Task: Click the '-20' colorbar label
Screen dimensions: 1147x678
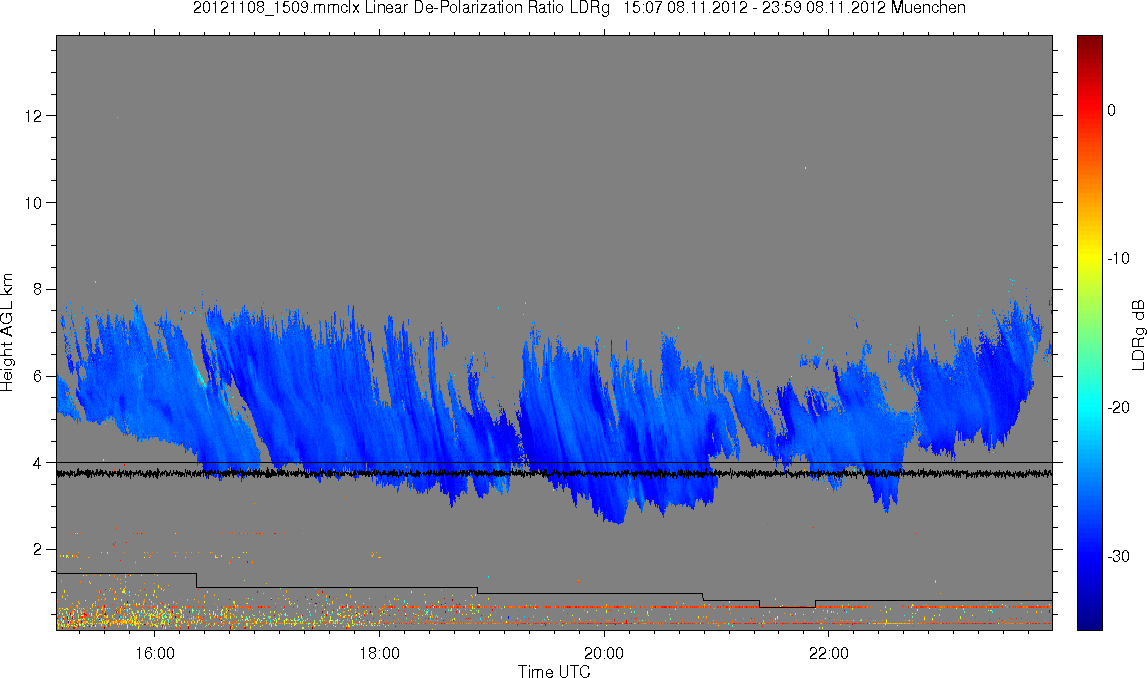Action: (1118, 407)
